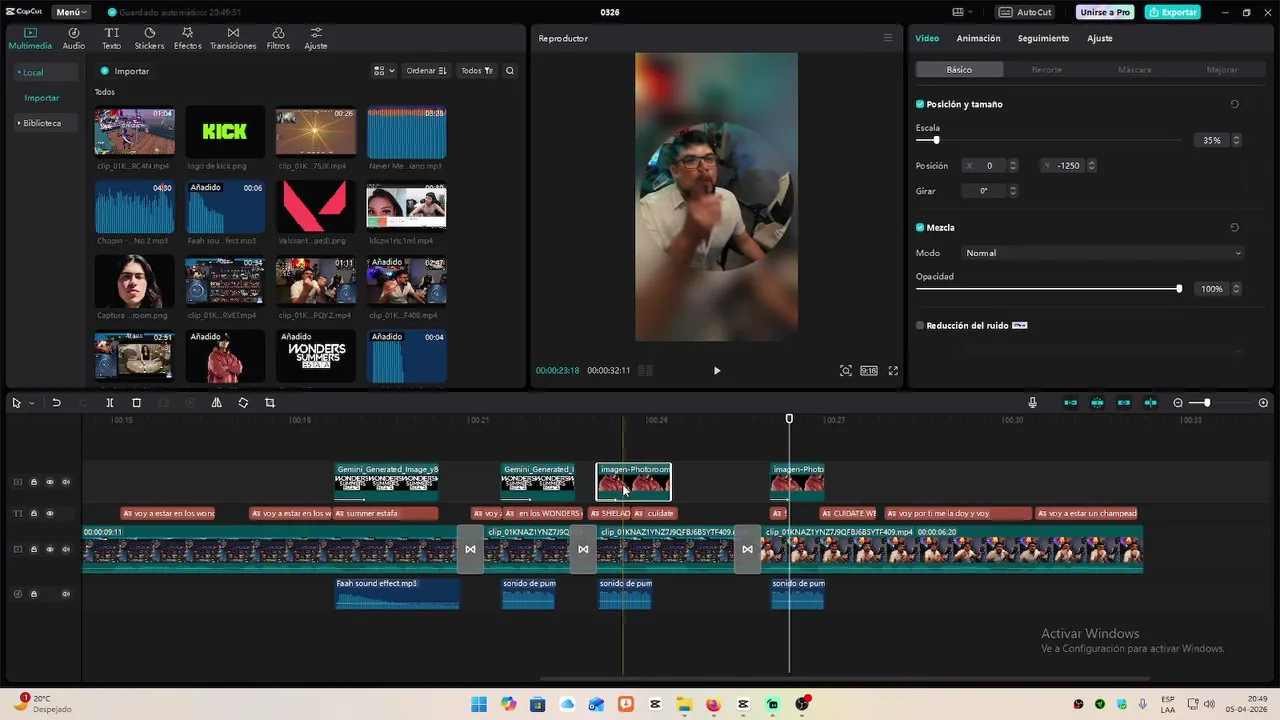Click the rotate tool in timeline toolbar
This screenshot has height=720, width=1280.
(x=243, y=403)
